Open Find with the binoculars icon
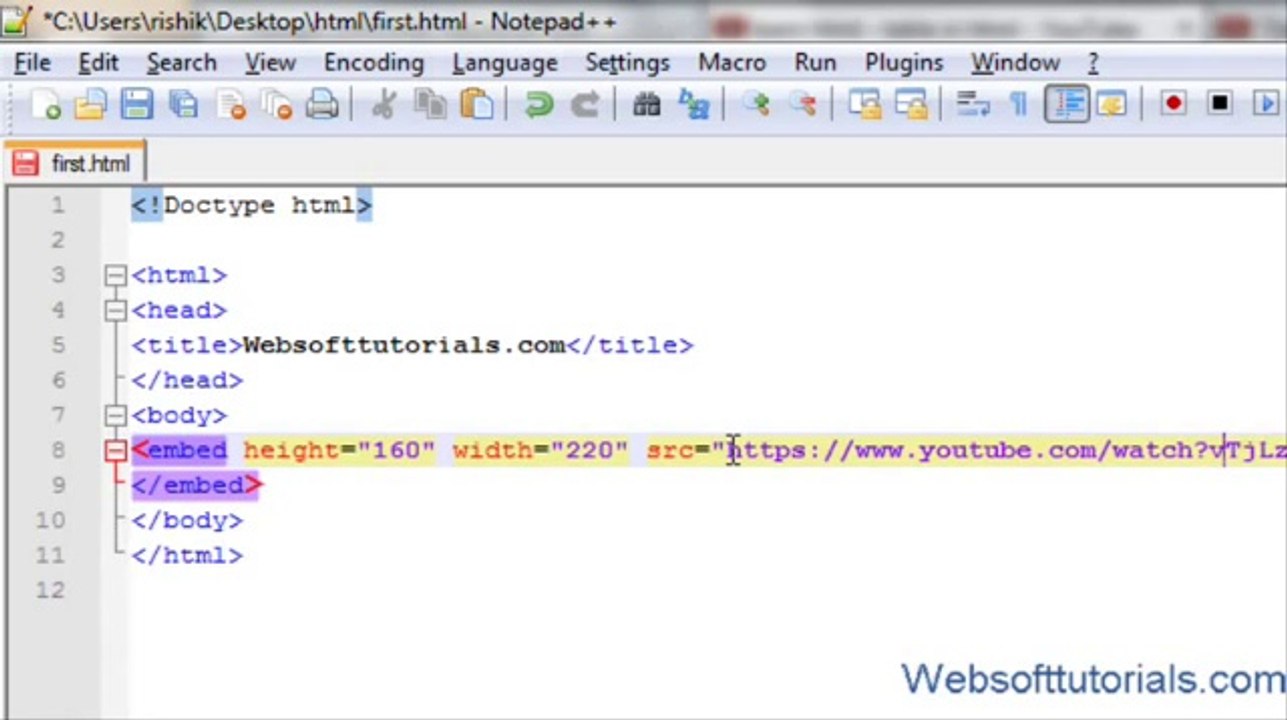The width and height of the screenshot is (1287, 720). pyautogui.click(x=647, y=104)
